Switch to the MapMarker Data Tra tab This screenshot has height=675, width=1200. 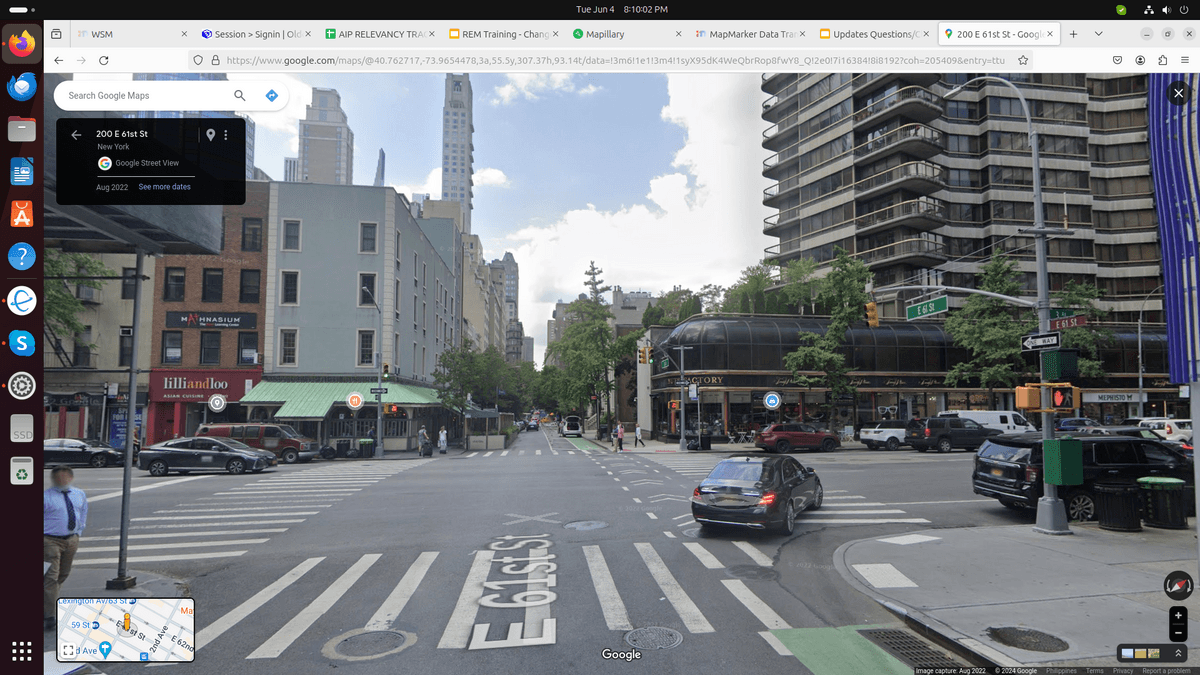click(x=750, y=34)
